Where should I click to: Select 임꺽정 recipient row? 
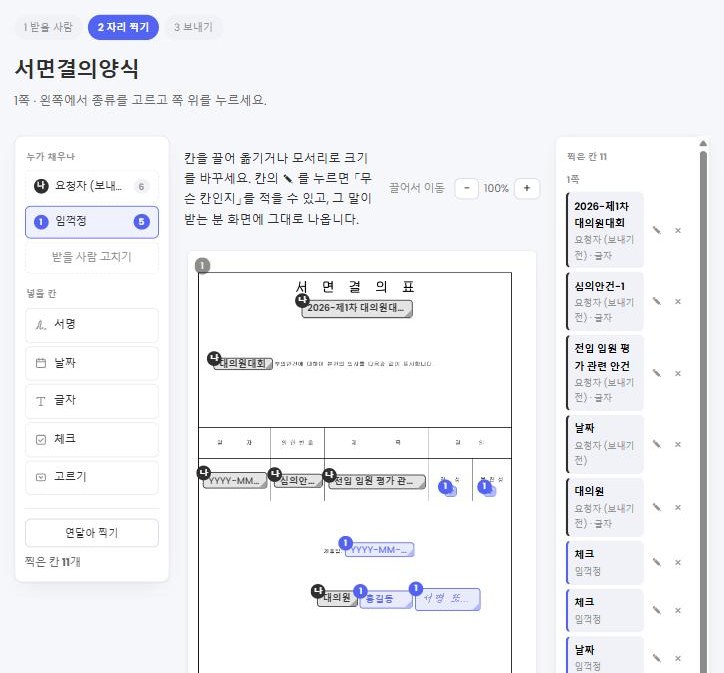(92, 222)
